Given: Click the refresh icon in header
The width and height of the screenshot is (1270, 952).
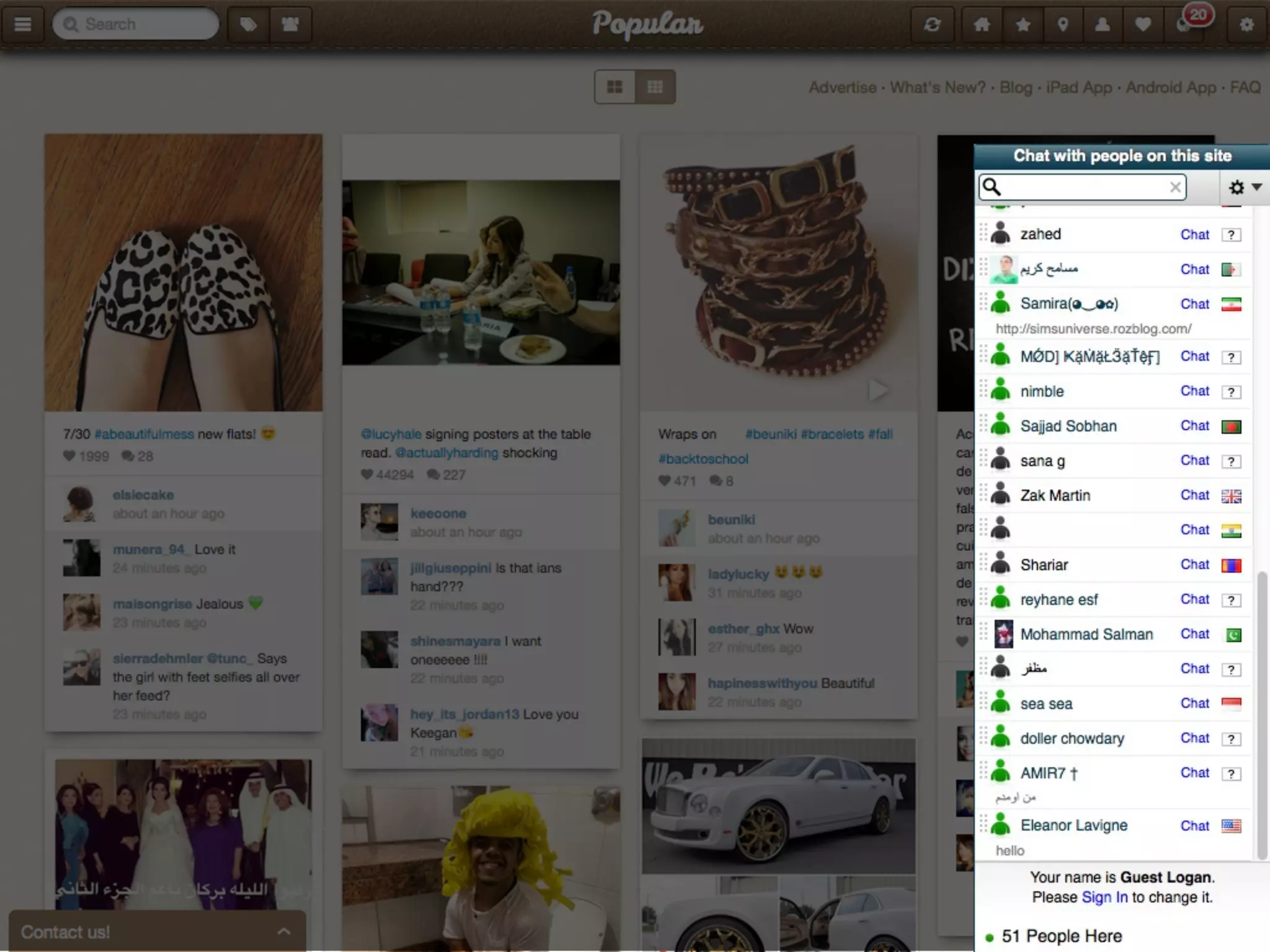Looking at the screenshot, I should [932, 24].
